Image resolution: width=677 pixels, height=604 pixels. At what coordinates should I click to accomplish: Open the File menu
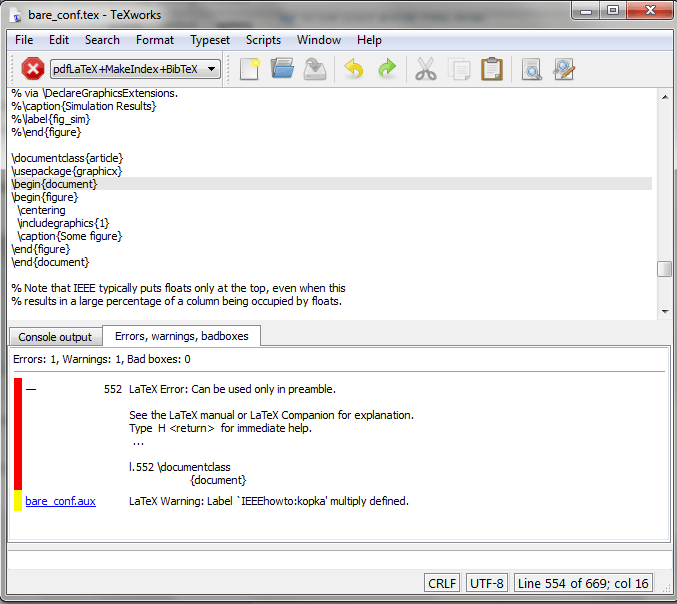click(24, 40)
